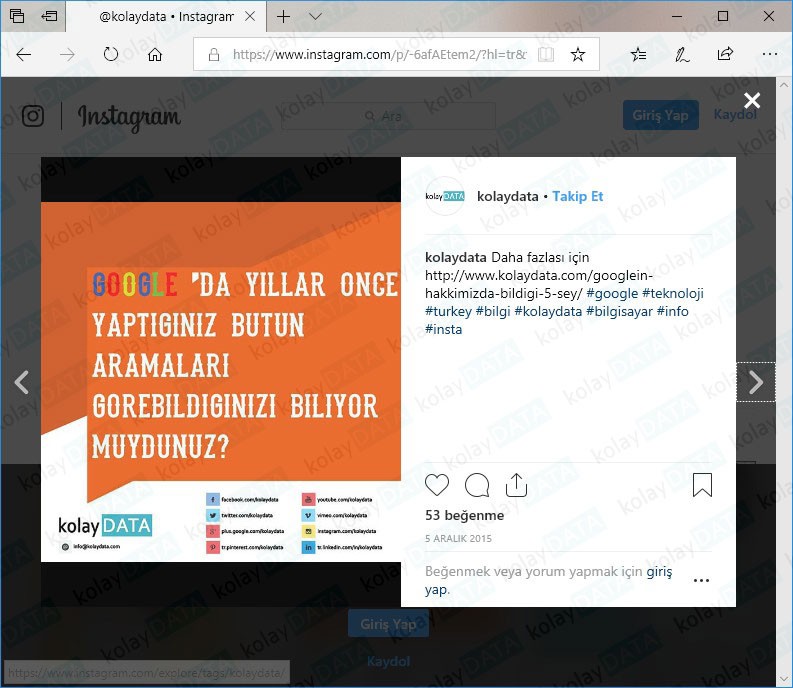
Task: Click the comment speech bubble icon
Action: coord(477,485)
